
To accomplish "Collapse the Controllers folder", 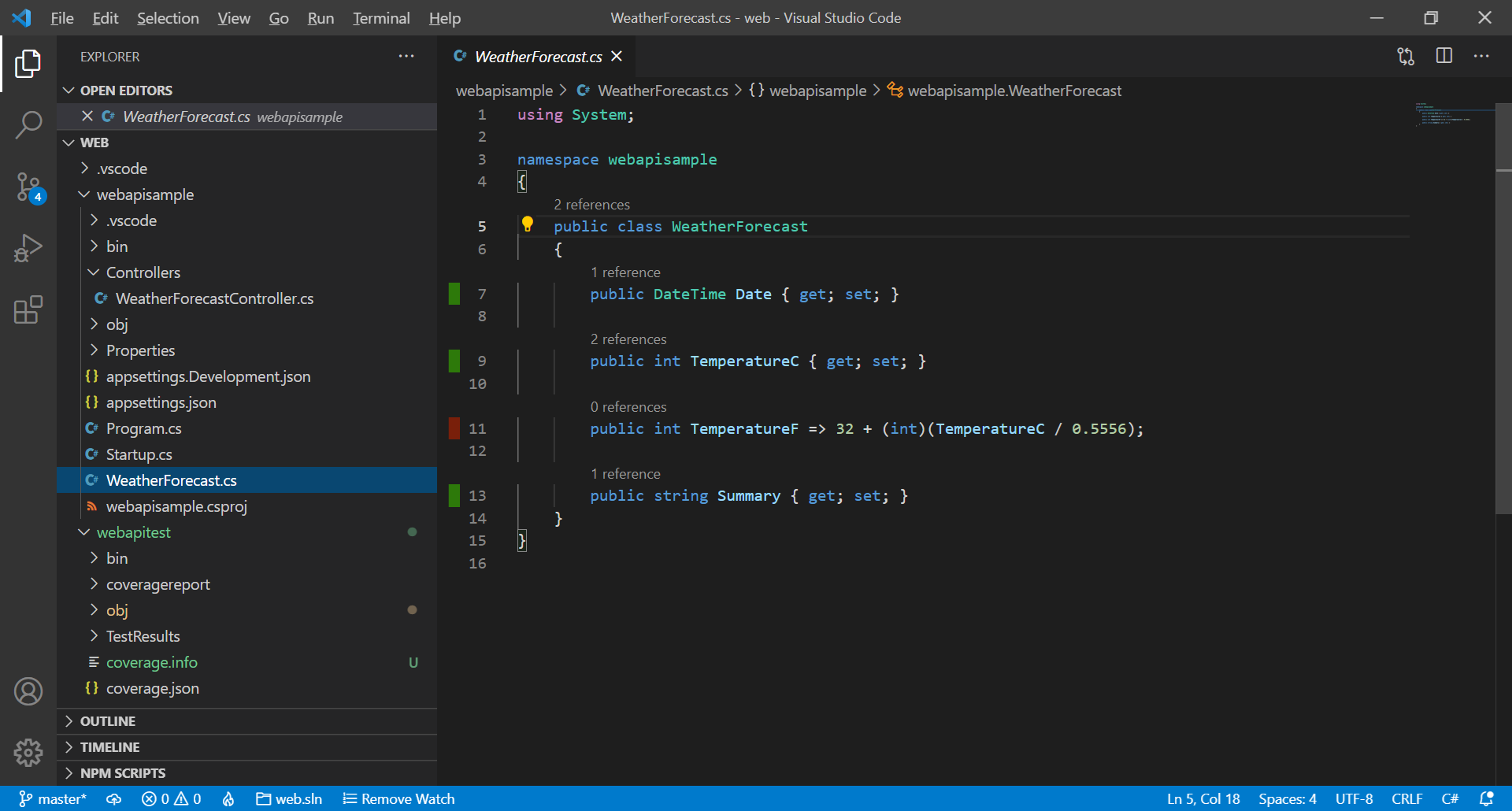I will 246,272.
